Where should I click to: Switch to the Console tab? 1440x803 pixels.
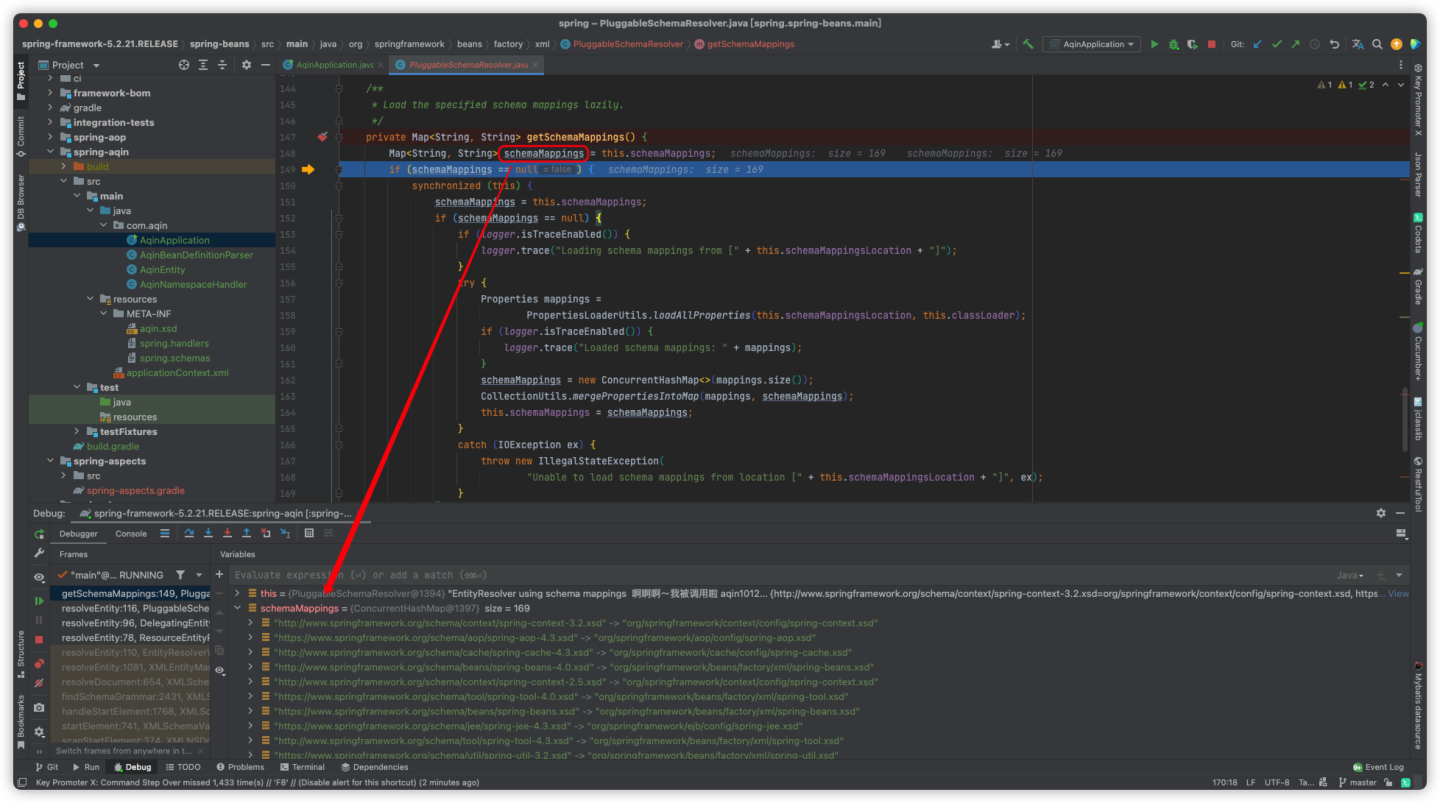(131, 534)
